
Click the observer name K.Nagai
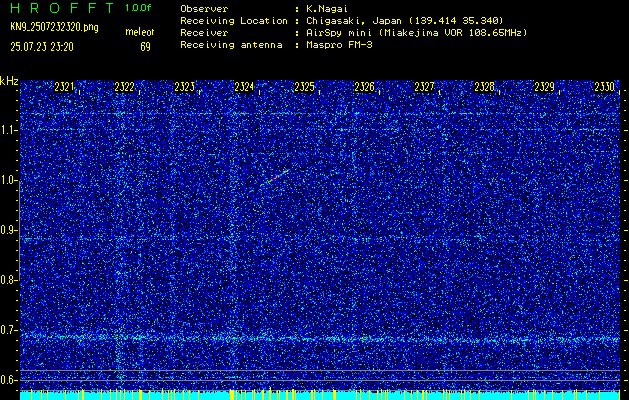326,9
